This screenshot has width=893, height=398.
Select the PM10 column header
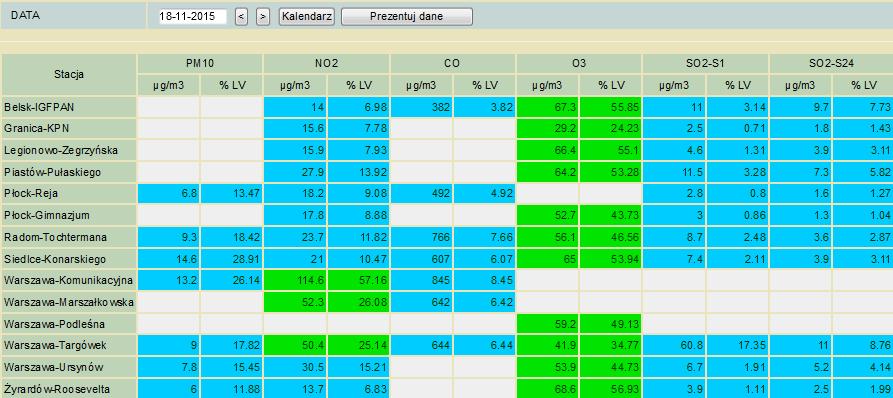coord(200,64)
